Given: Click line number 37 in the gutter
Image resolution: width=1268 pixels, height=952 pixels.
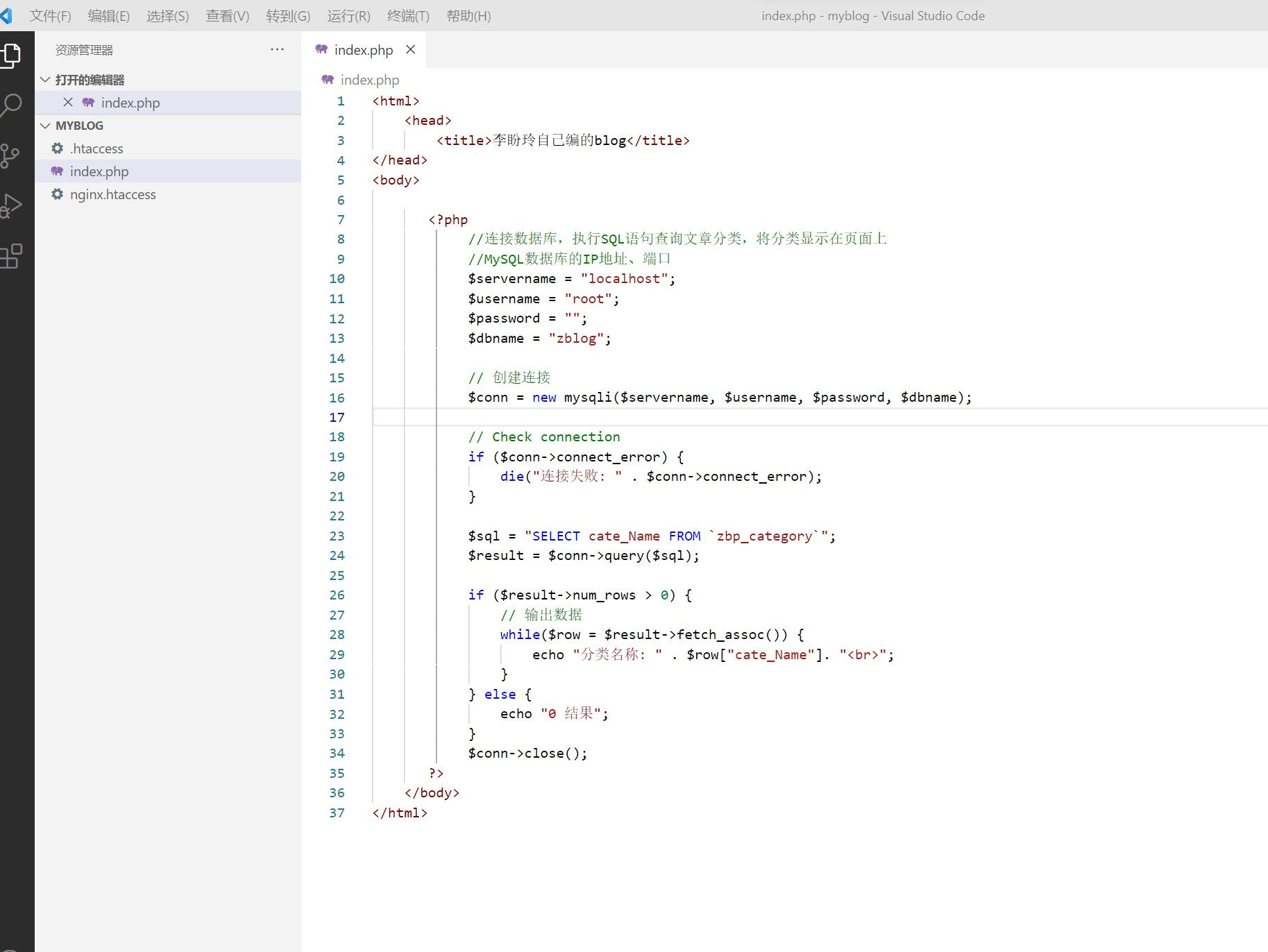Looking at the screenshot, I should [x=337, y=813].
